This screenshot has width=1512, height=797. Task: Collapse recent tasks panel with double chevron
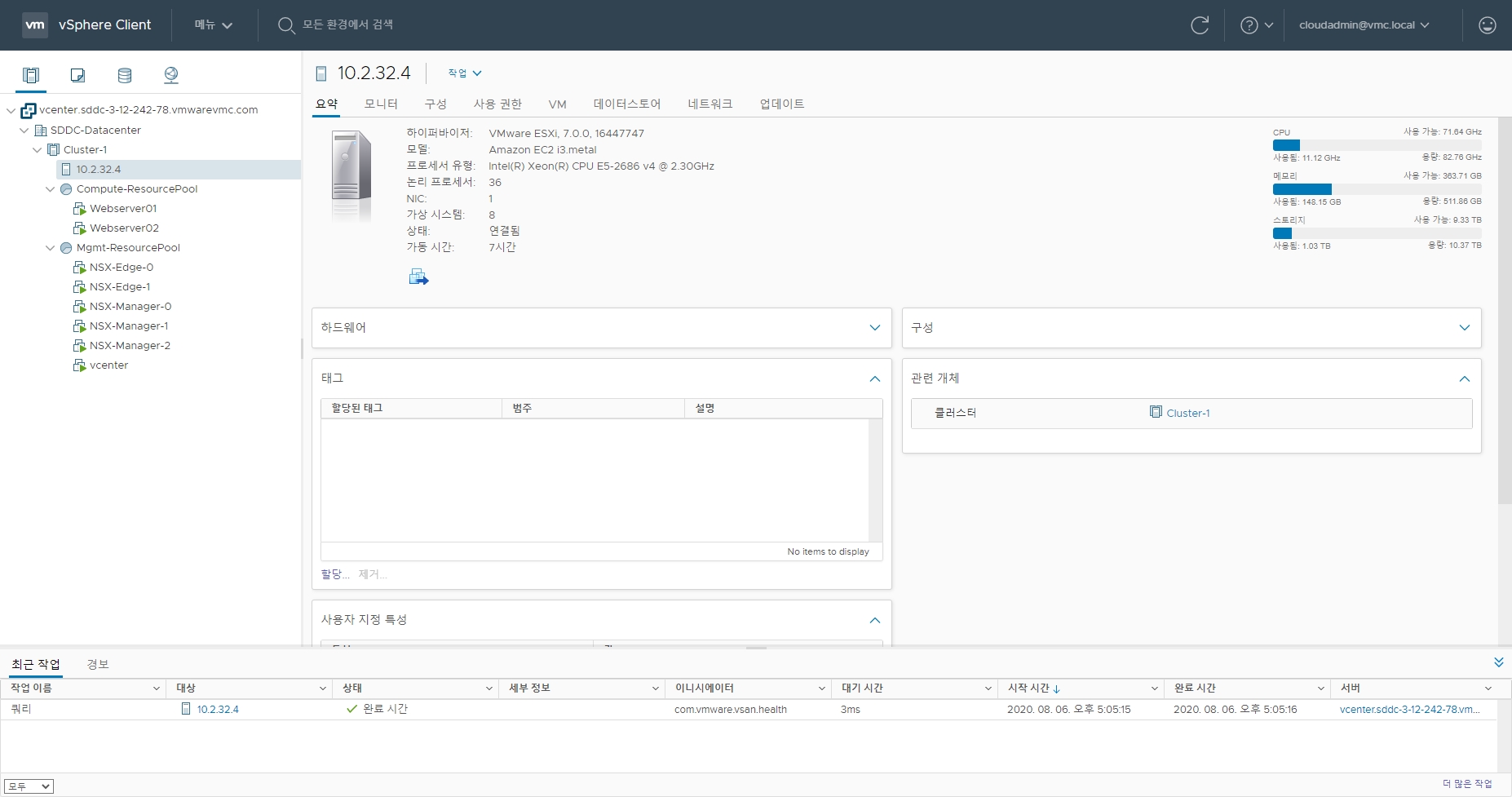1498,662
